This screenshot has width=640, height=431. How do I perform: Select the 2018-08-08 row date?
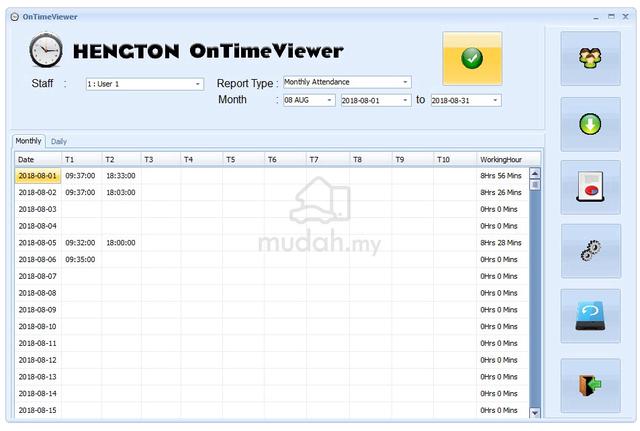(x=38, y=293)
